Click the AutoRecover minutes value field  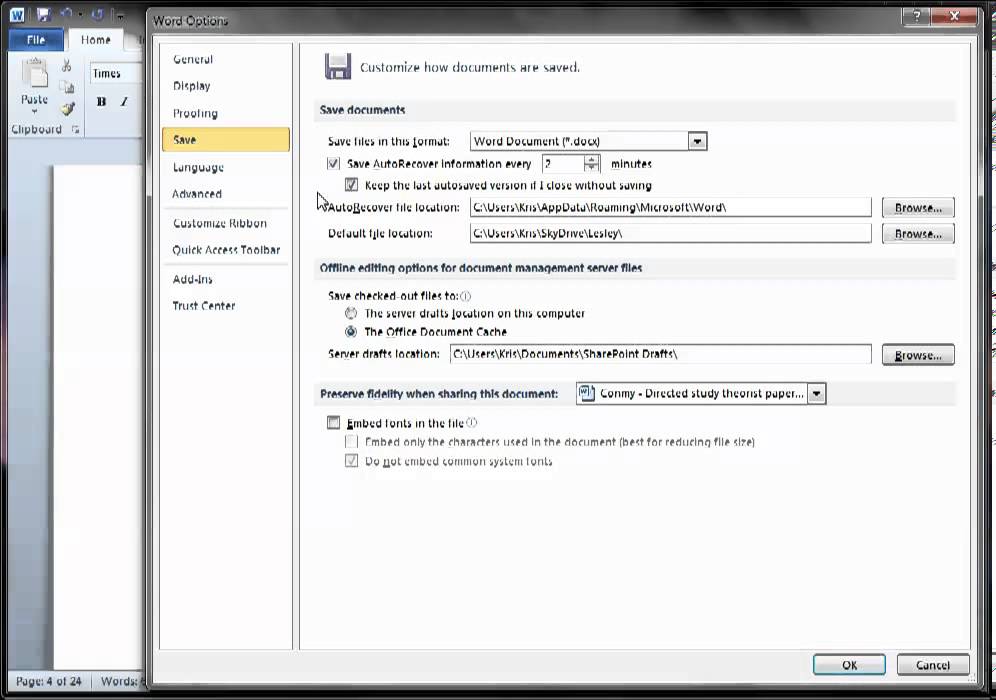(563, 164)
